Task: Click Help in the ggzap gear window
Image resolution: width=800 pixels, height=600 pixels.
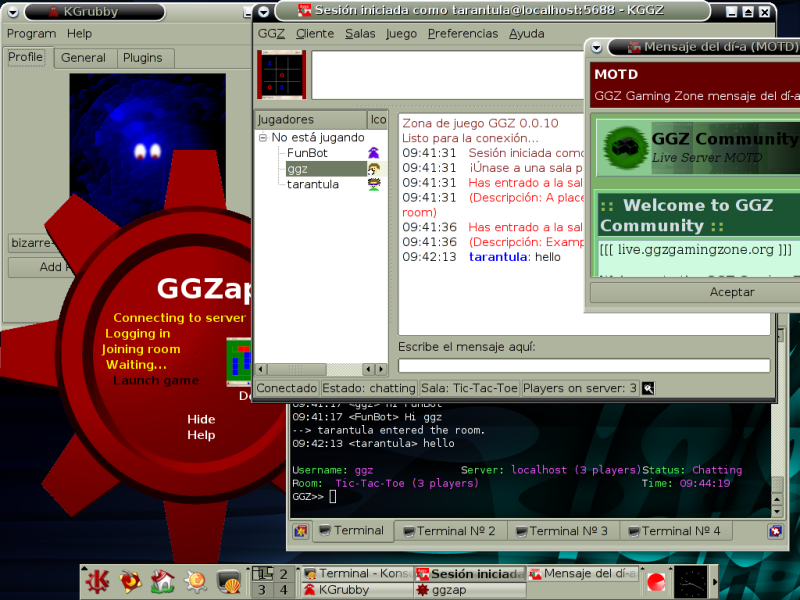Action: tap(201, 435)
